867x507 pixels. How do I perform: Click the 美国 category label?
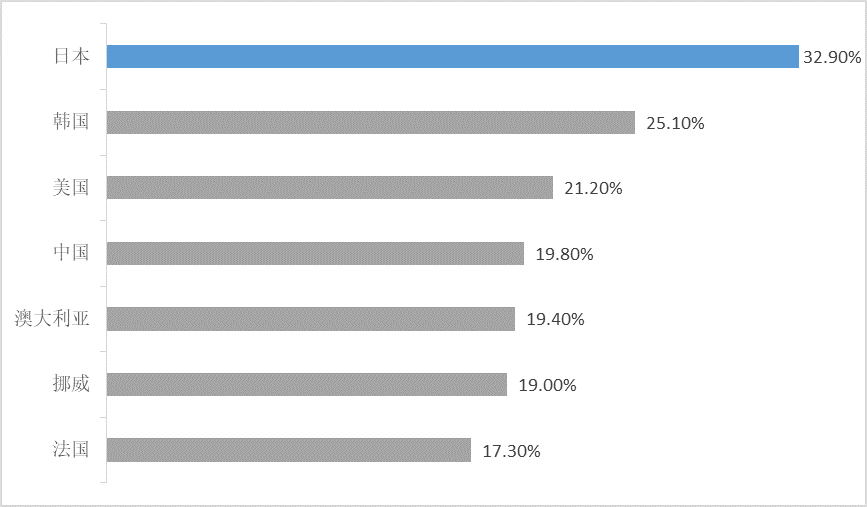[x=71, y=187]
